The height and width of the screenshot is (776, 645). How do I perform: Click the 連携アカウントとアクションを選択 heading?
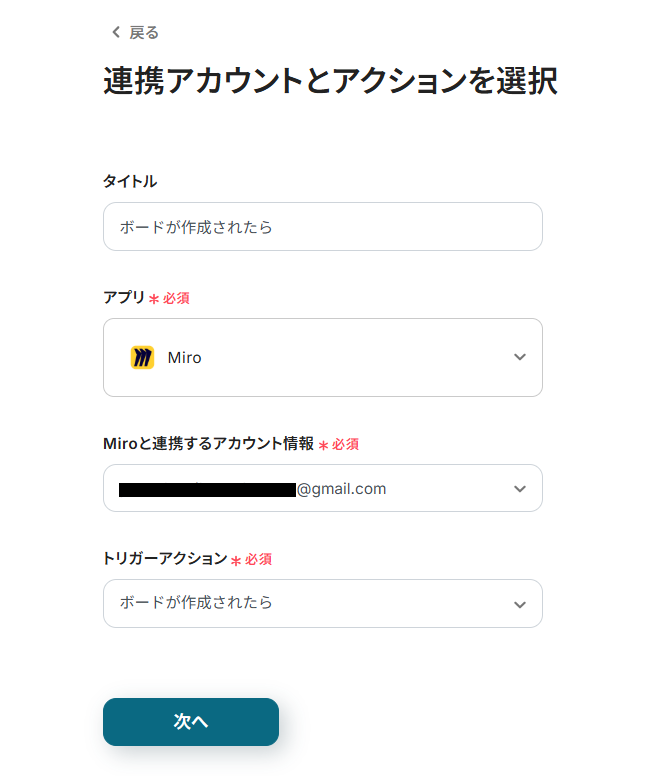[x=330, y=82]
